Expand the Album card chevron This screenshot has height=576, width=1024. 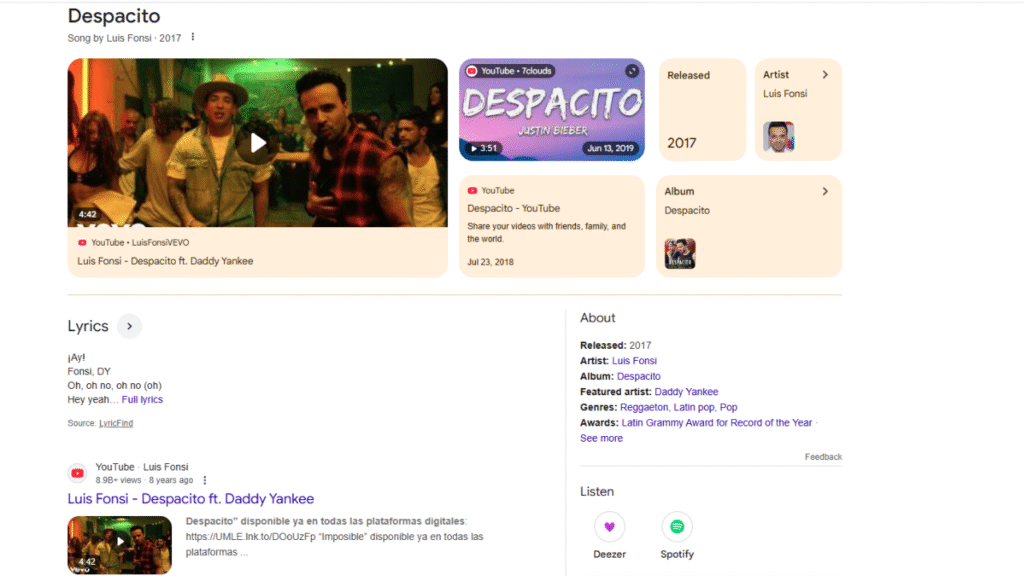(x=825, y=191)
